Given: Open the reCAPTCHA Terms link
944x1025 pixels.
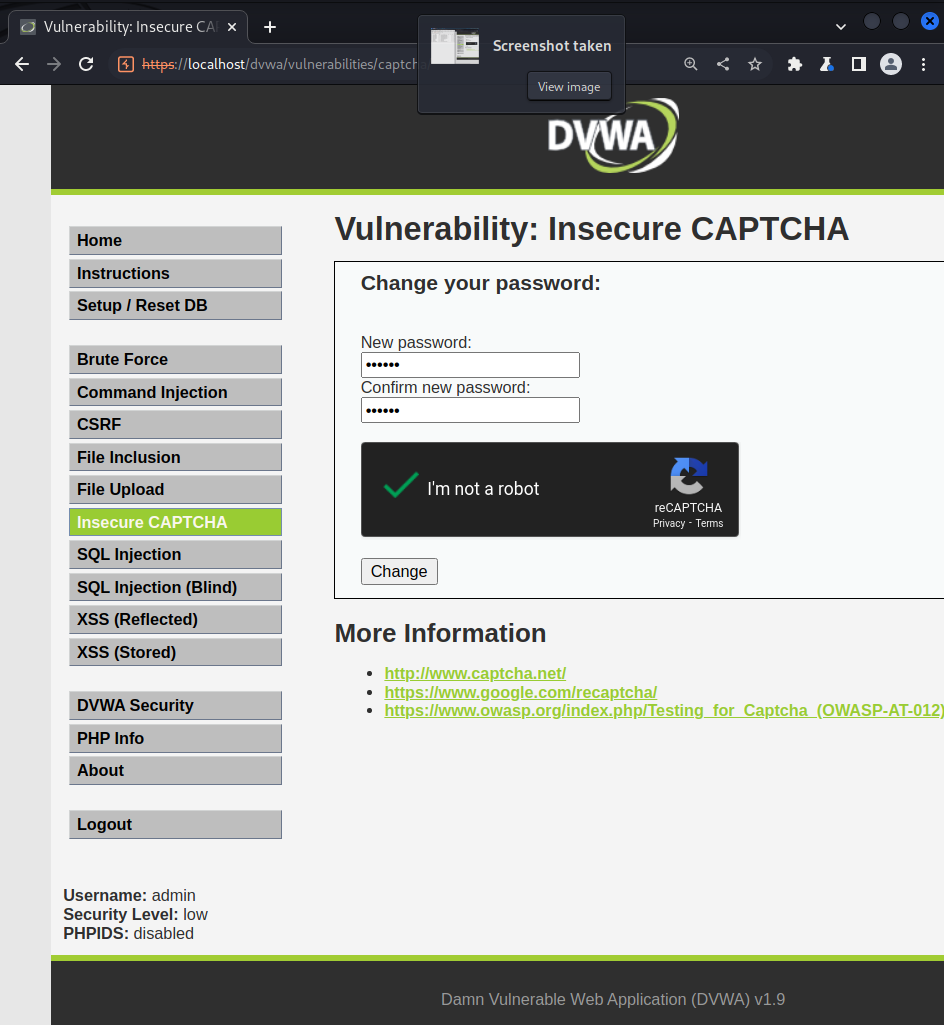Looking at the screenshot, I should pos(709,524).
